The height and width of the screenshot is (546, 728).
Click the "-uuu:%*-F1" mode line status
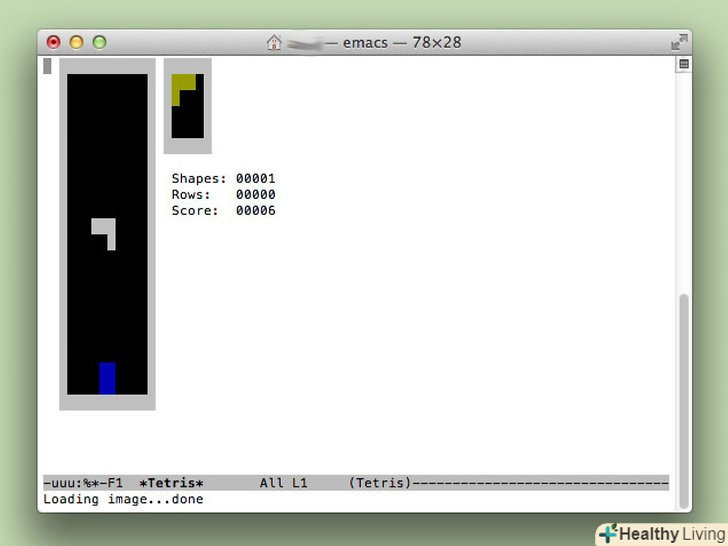click(x=83, y=483)
